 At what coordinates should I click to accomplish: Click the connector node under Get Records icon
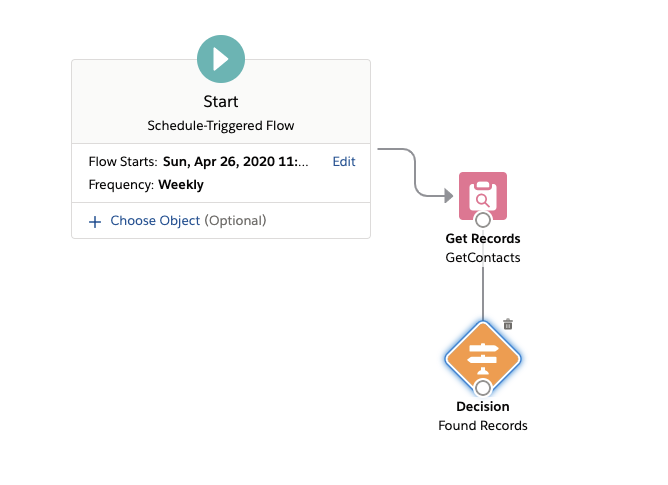483,220
